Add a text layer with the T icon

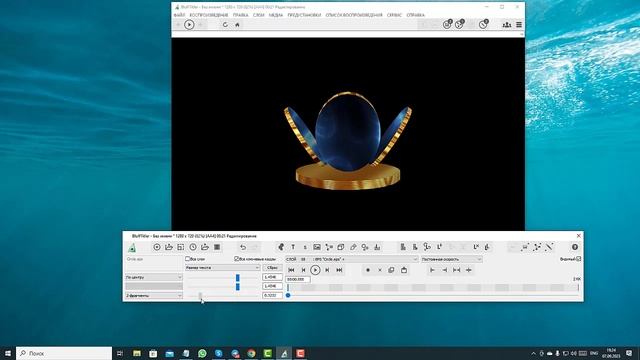coord(293,247)
